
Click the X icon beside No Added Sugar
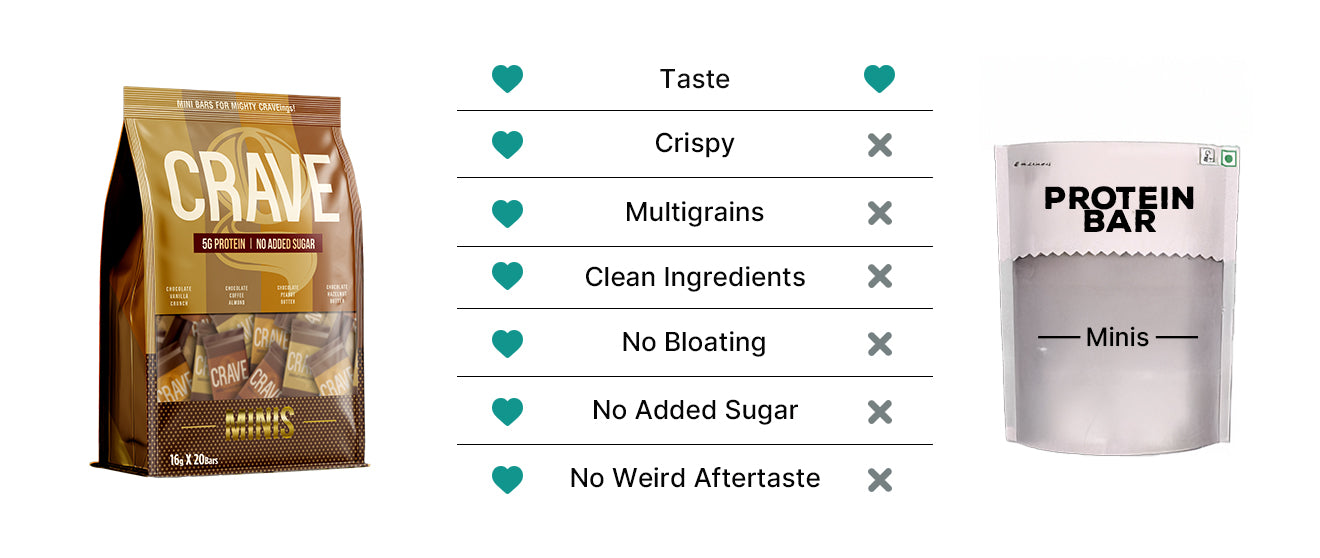880,411
